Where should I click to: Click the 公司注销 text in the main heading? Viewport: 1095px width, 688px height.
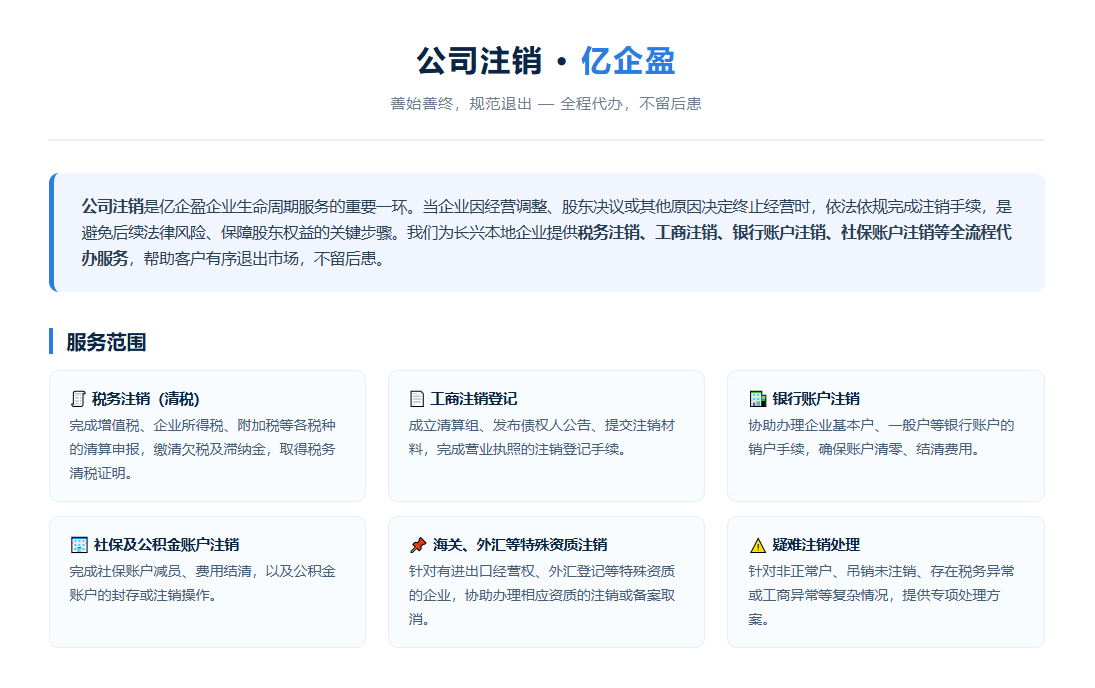point(479,61)
